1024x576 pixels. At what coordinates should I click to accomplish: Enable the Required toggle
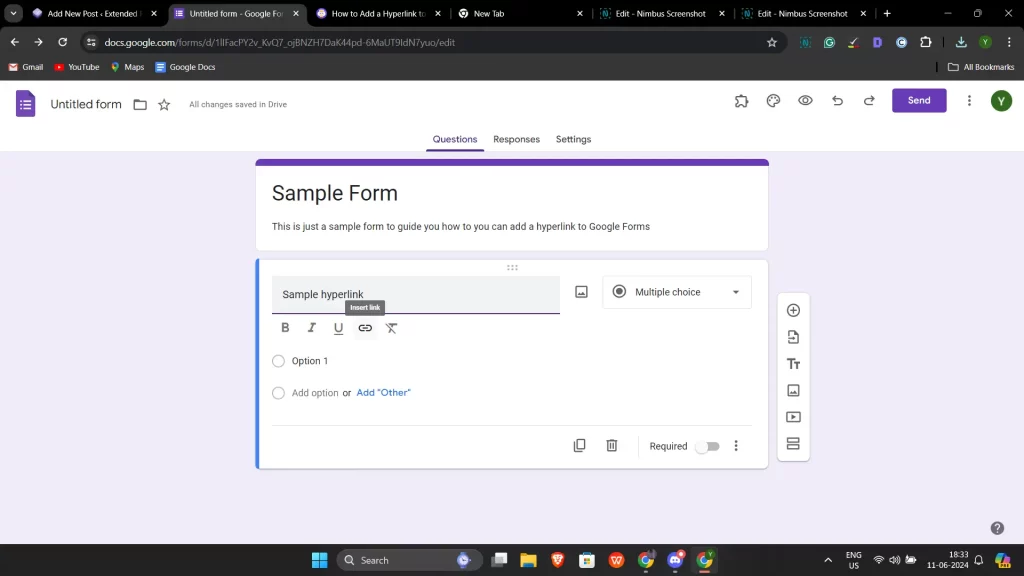point(708,446)
